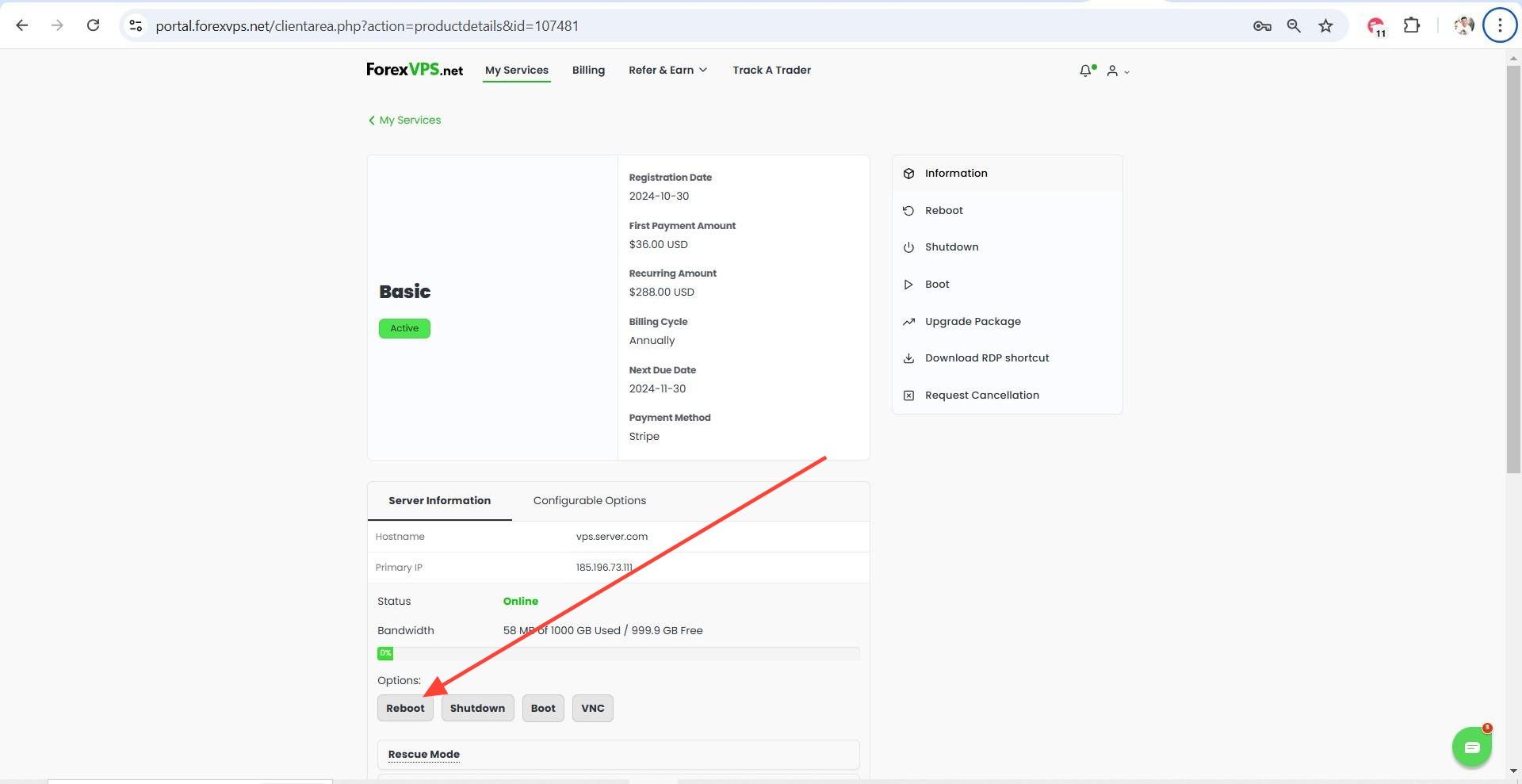The image size is (1522, 784).
Task: Select the $36.00 USD first payment amount
Action: [658, 245]
